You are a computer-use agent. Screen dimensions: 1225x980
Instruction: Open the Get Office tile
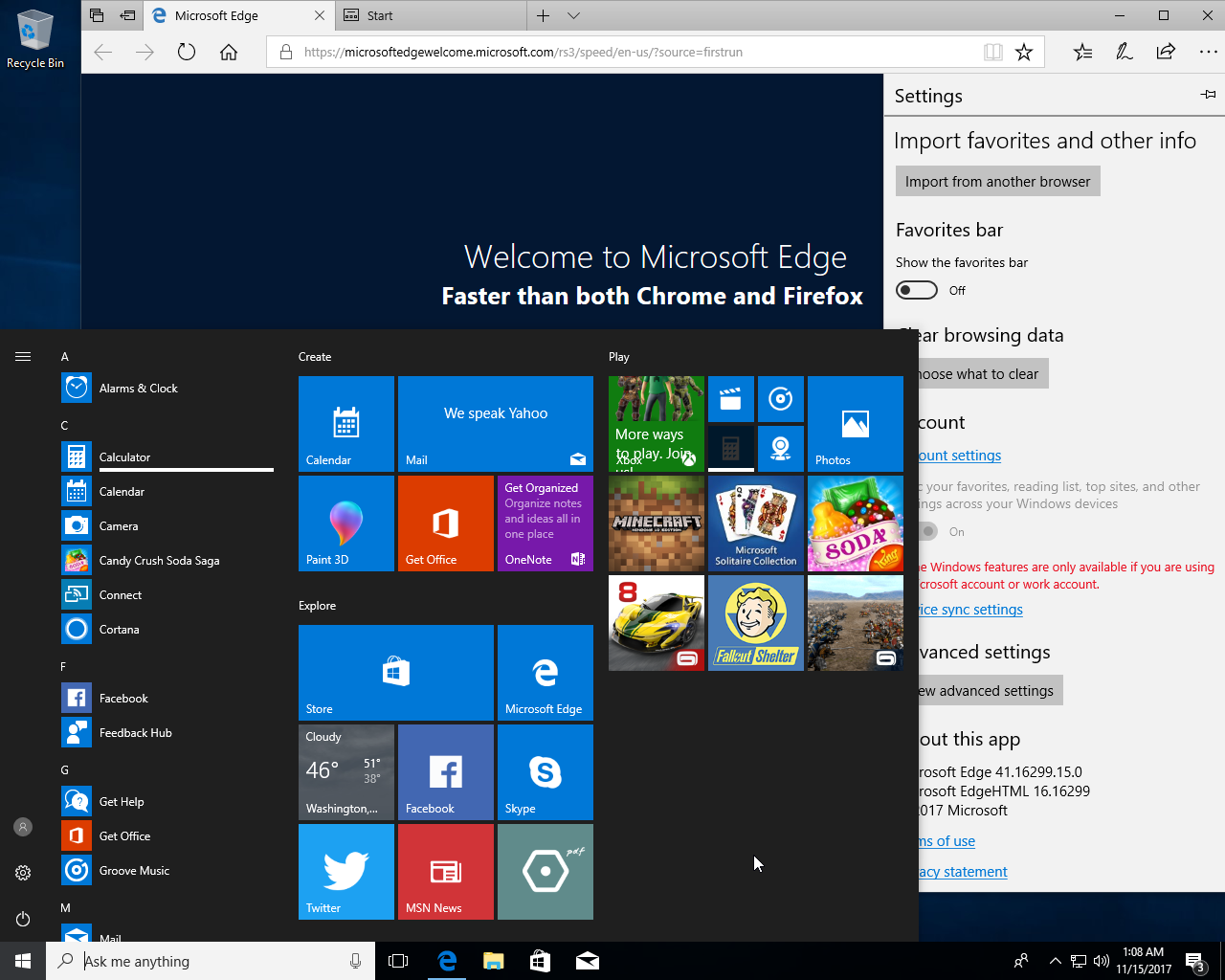click(446, 523)
